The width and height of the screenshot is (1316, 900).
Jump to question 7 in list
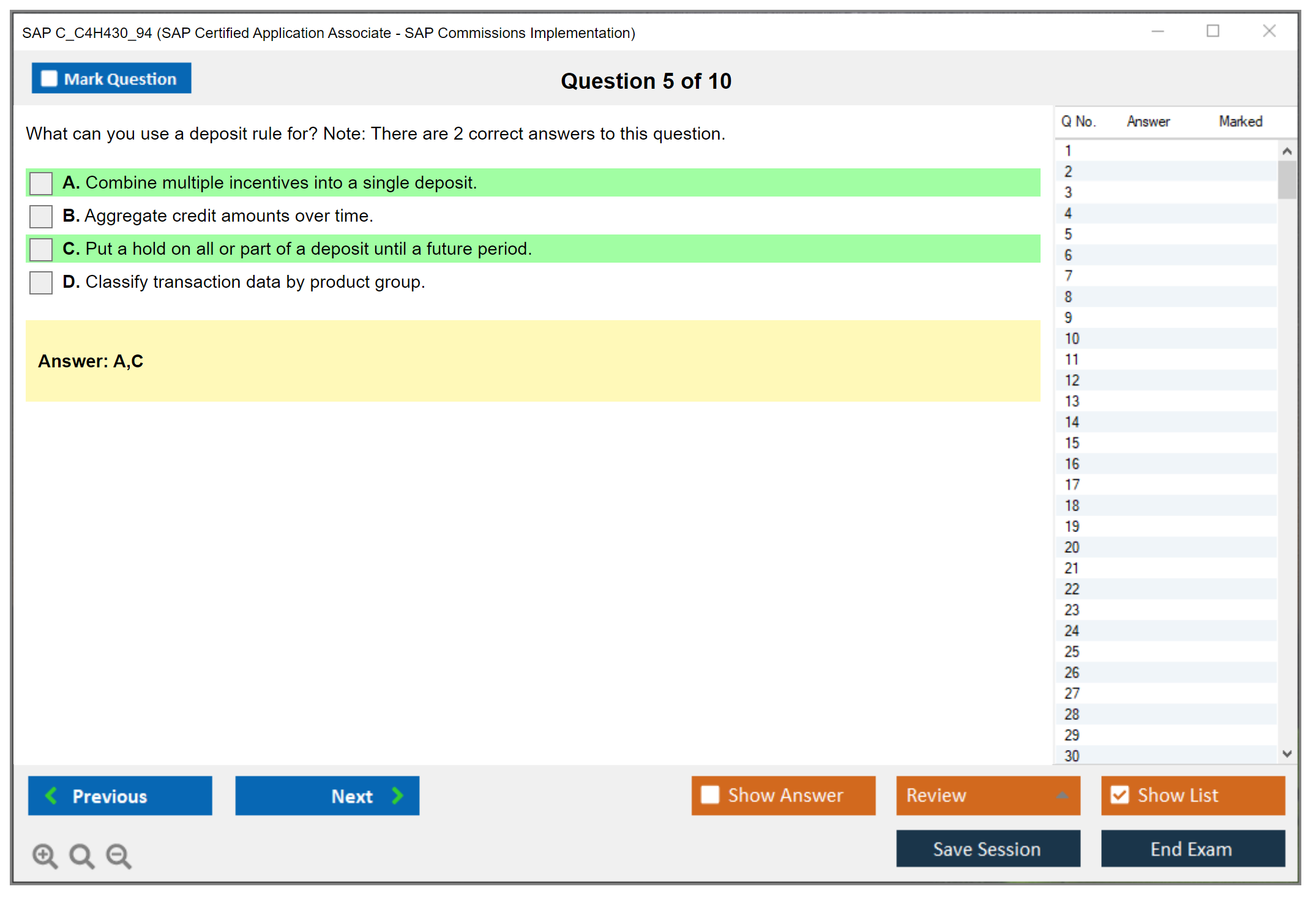coord(1068,276)
